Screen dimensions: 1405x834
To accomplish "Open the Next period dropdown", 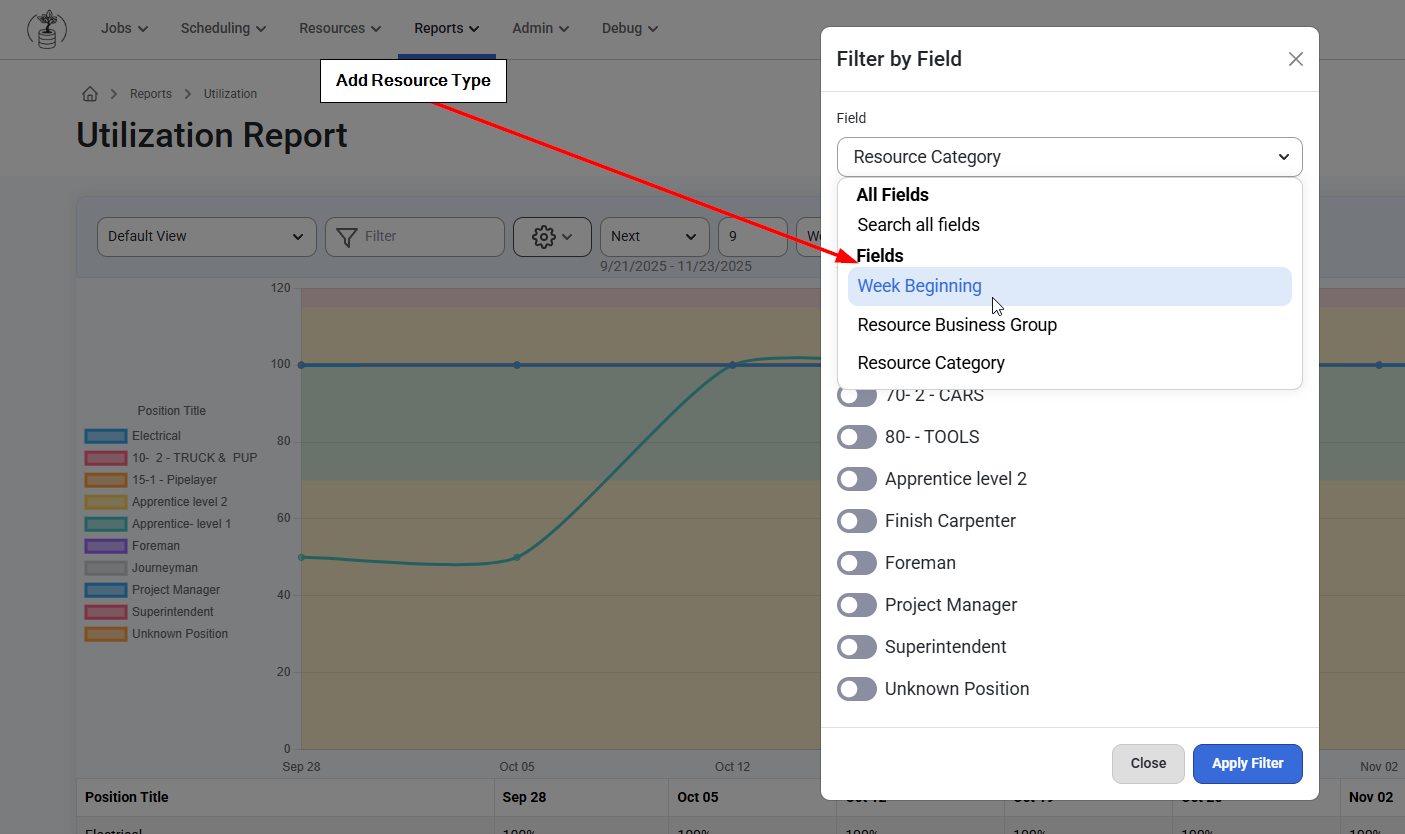I will 655,237.
